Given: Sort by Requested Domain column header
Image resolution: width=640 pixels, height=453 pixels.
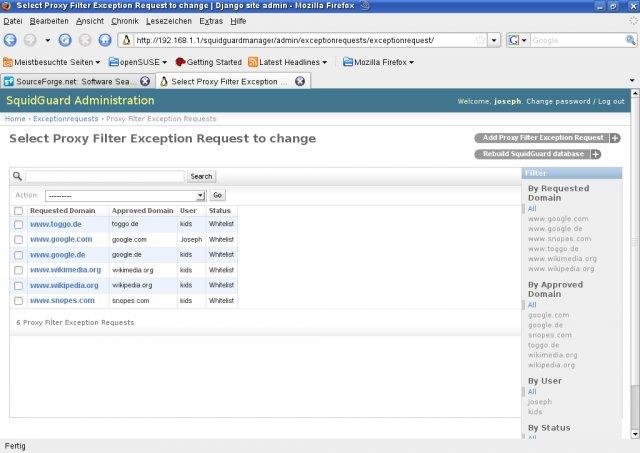Looking at the screenshot, I should [x=62, y=211].
